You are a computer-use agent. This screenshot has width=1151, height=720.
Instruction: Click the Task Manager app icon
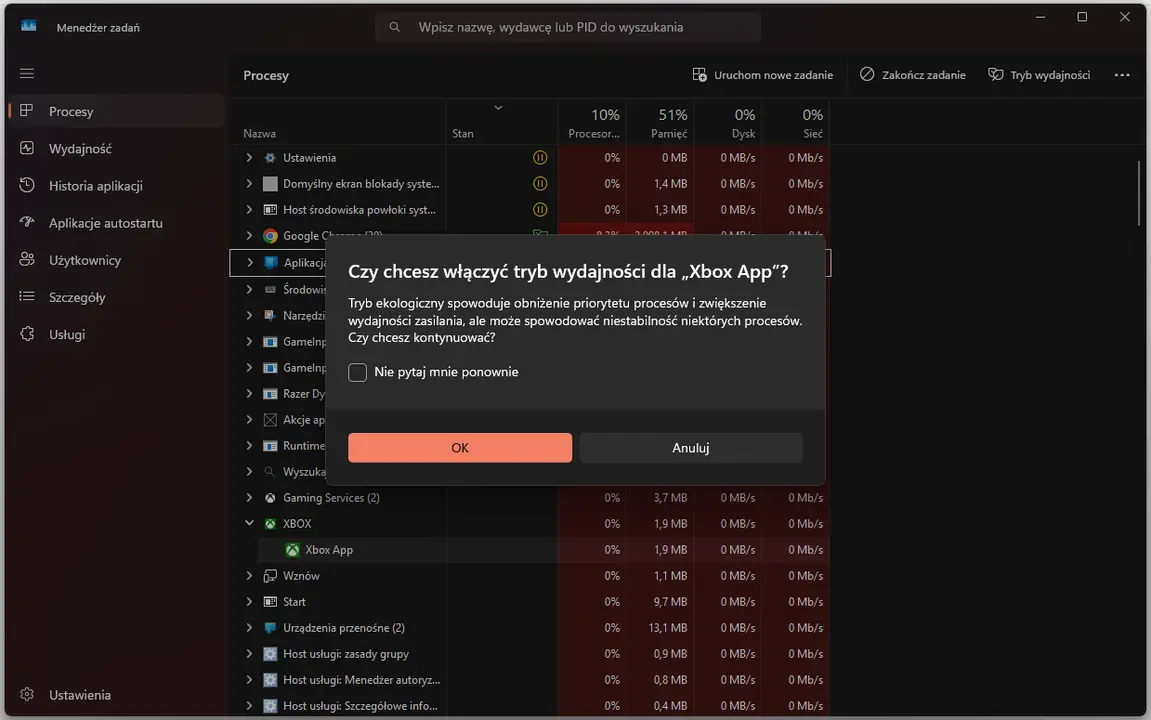29,26
